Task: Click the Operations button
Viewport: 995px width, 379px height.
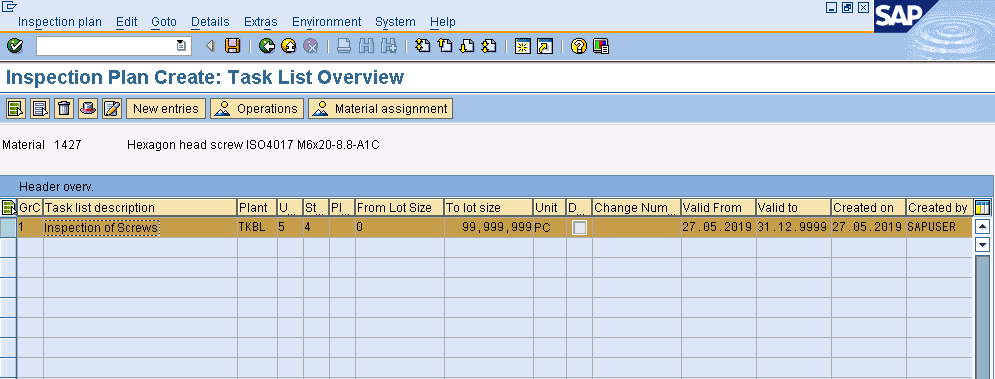Action: pos(257,109)
